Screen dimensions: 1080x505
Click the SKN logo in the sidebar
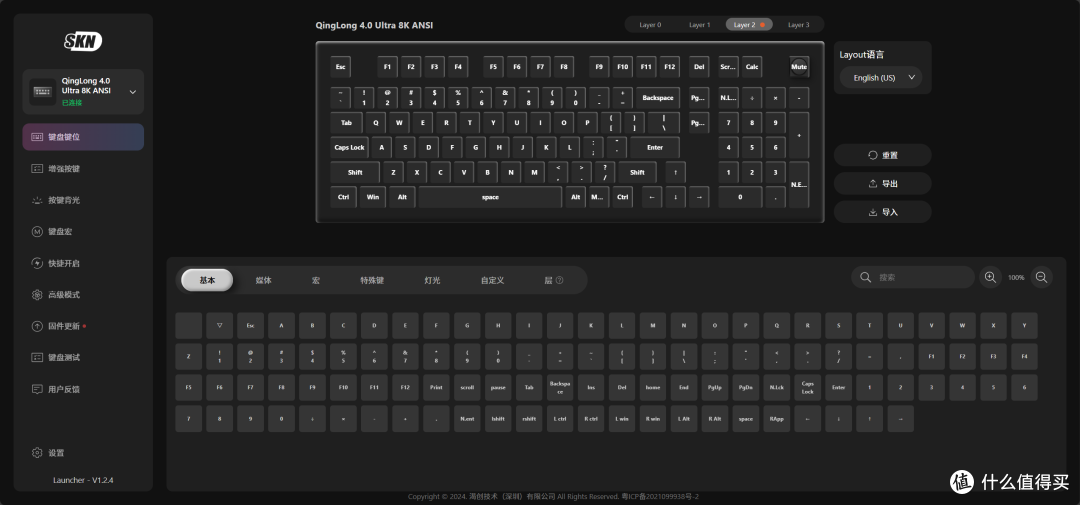(83, 41)
